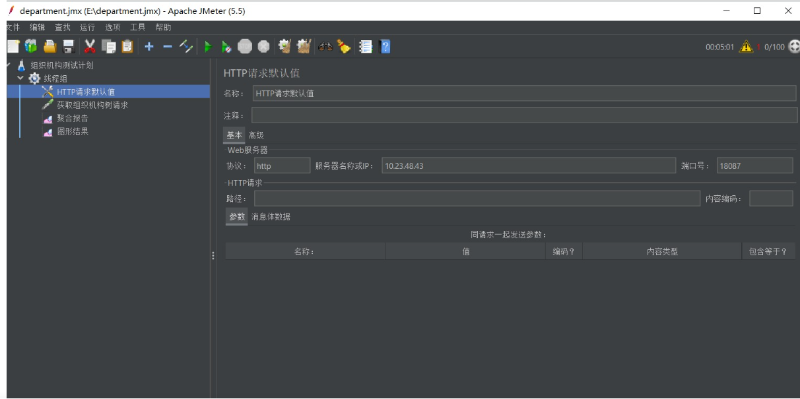Click the 注释 input field
The width and height of the screenshot is (800, 399).
pos(524,115)
